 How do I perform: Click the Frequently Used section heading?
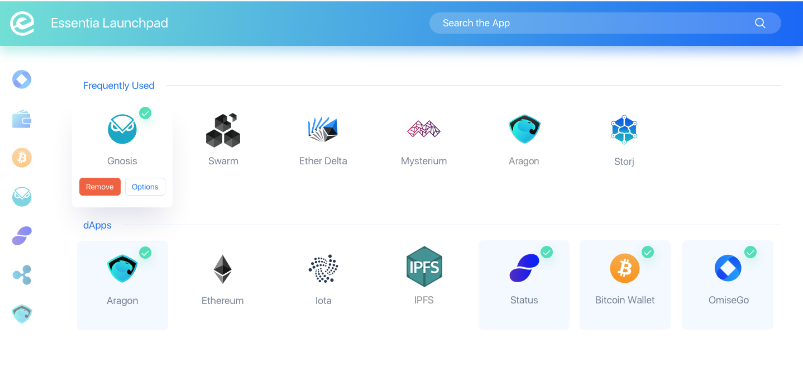[119, 86]
